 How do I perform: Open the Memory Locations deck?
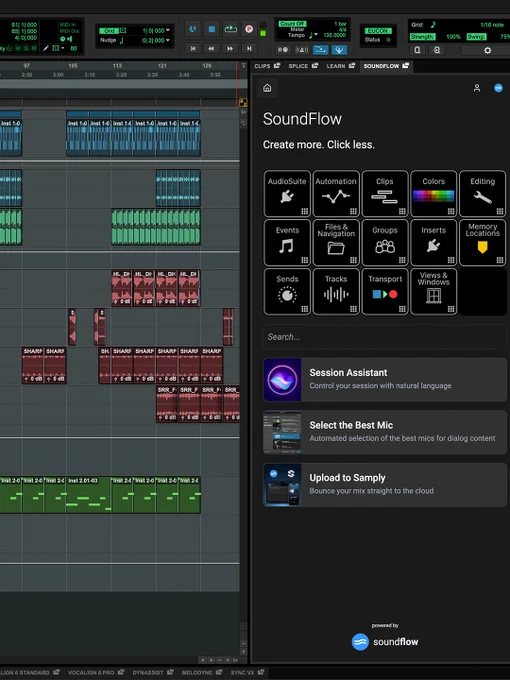[x=482, y=242]
